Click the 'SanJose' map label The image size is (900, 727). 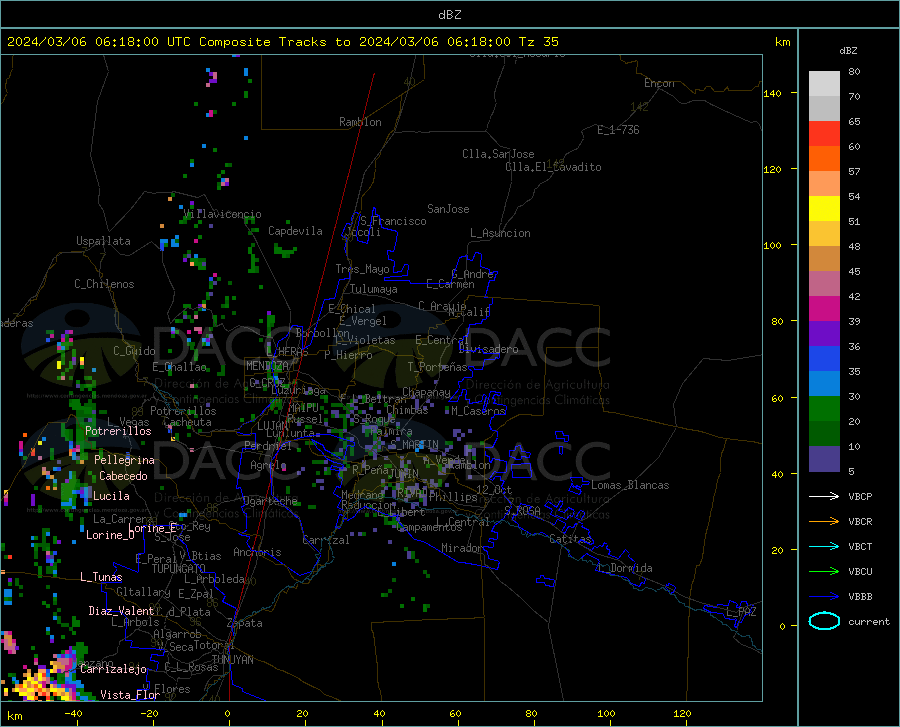pos(448,209)
